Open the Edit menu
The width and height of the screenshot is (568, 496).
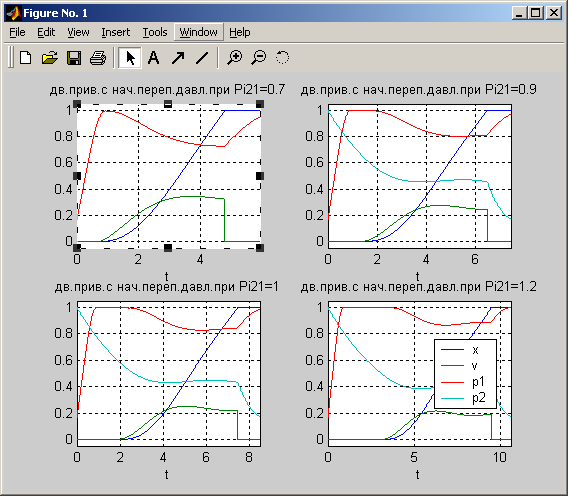(46, 32)
